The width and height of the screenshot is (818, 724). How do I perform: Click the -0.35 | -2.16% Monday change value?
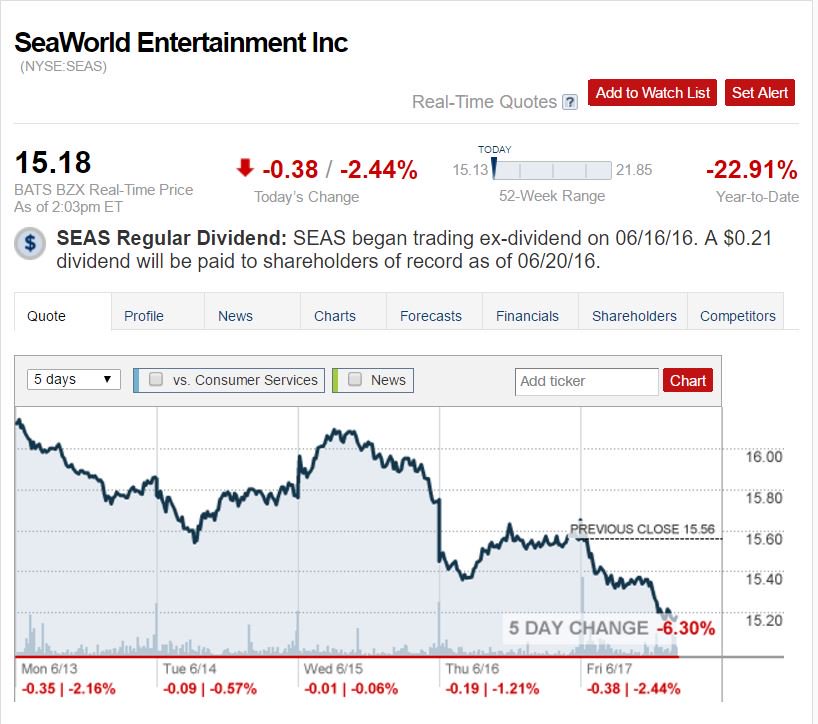[68, 689]
